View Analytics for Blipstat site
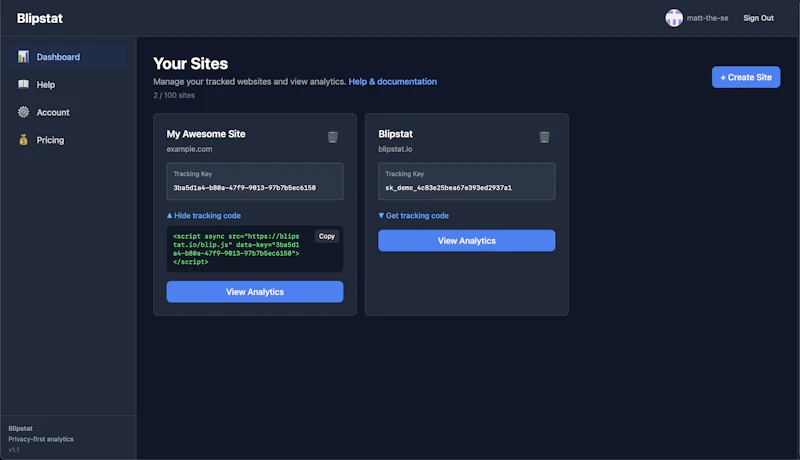The width and height of the screenshot is (800, 460). tap(466, 241)
